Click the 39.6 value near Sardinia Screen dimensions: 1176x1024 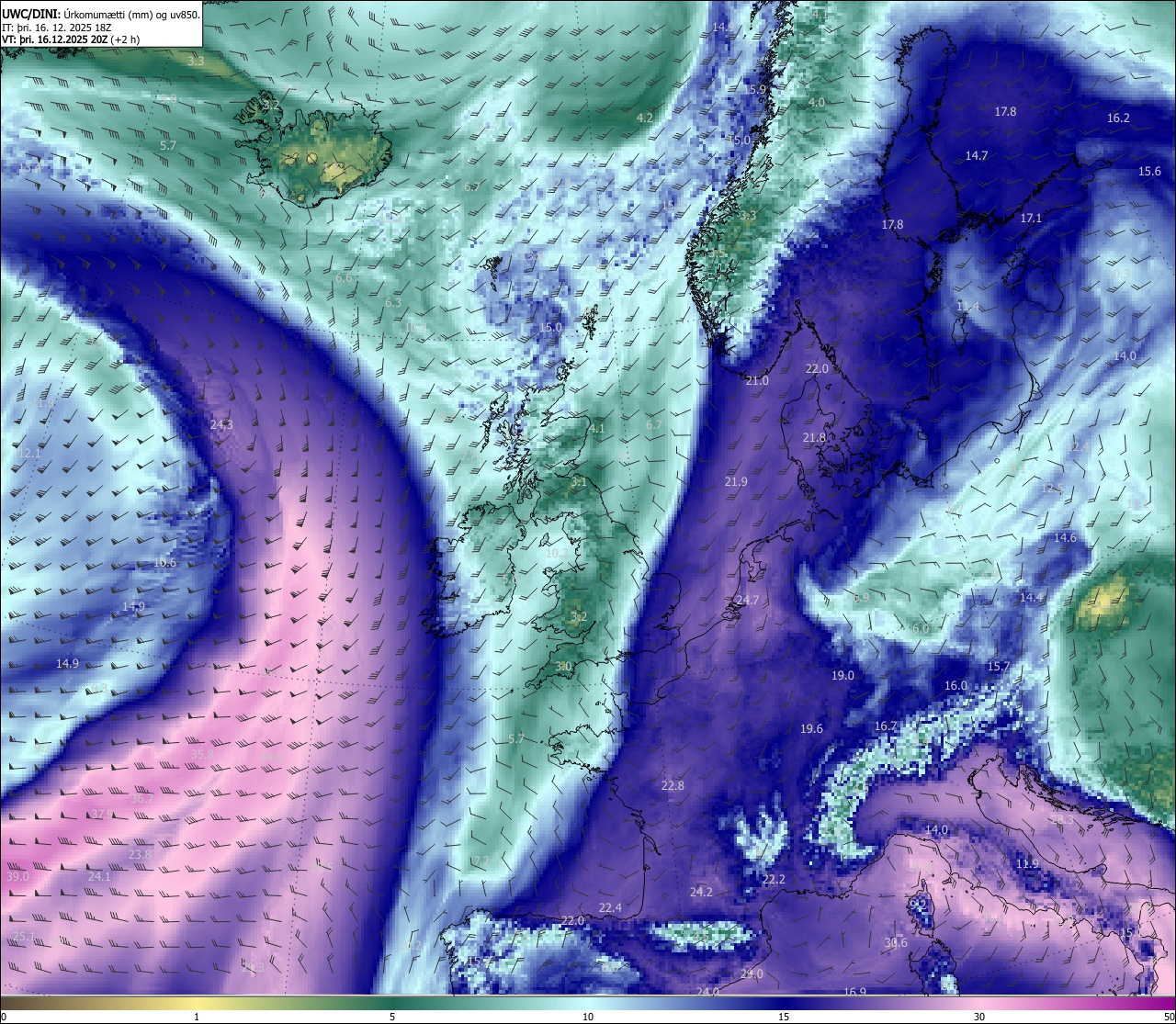[x=896, y=942]
